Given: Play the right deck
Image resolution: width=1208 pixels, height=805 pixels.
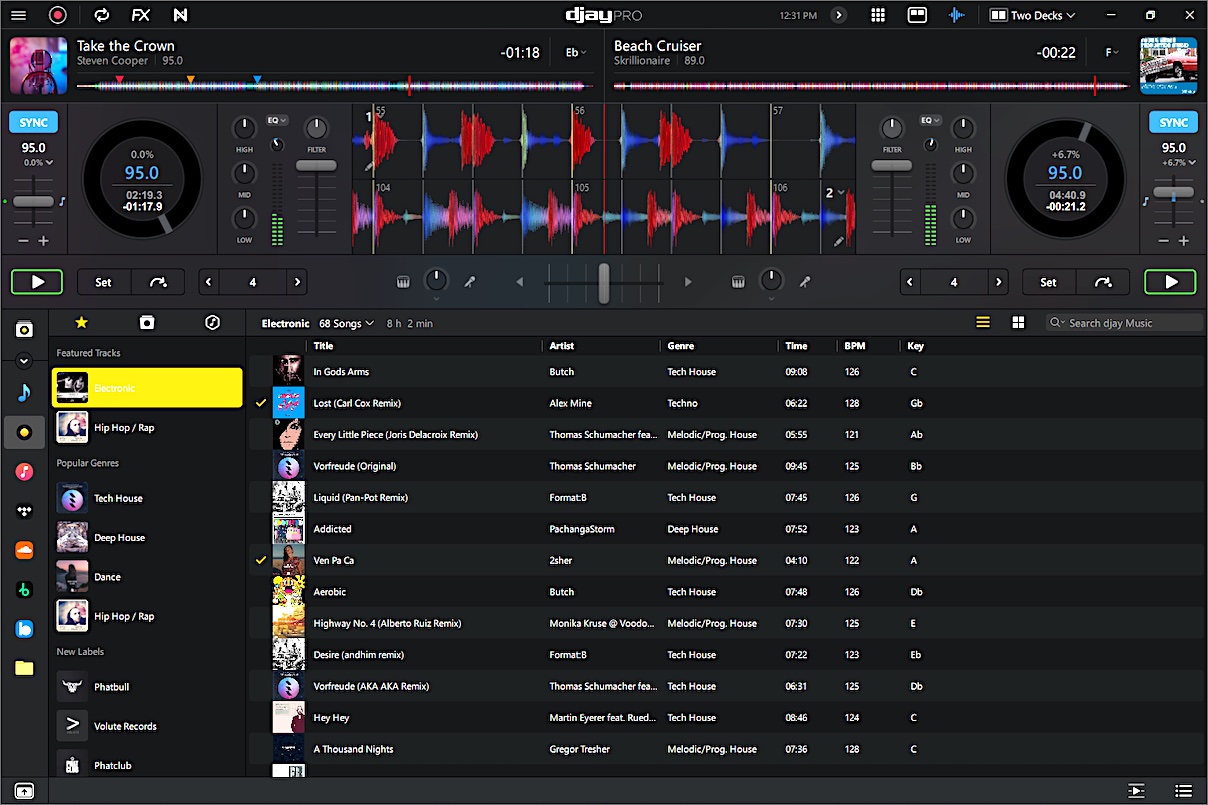Looking at the screenshot, I should pos(1170,281).
